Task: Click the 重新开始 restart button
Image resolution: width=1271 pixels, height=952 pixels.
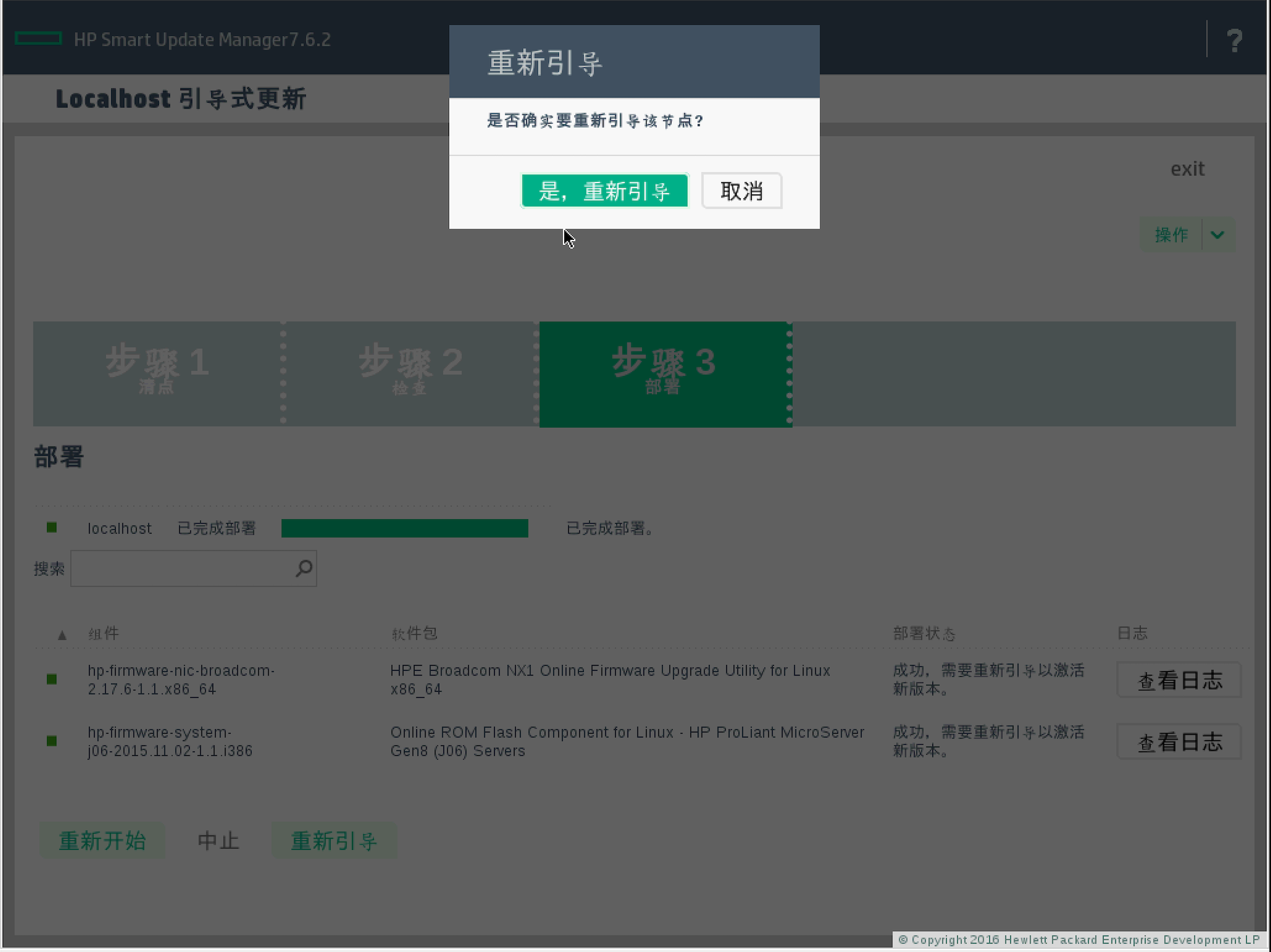Action: tap(102, 841)
